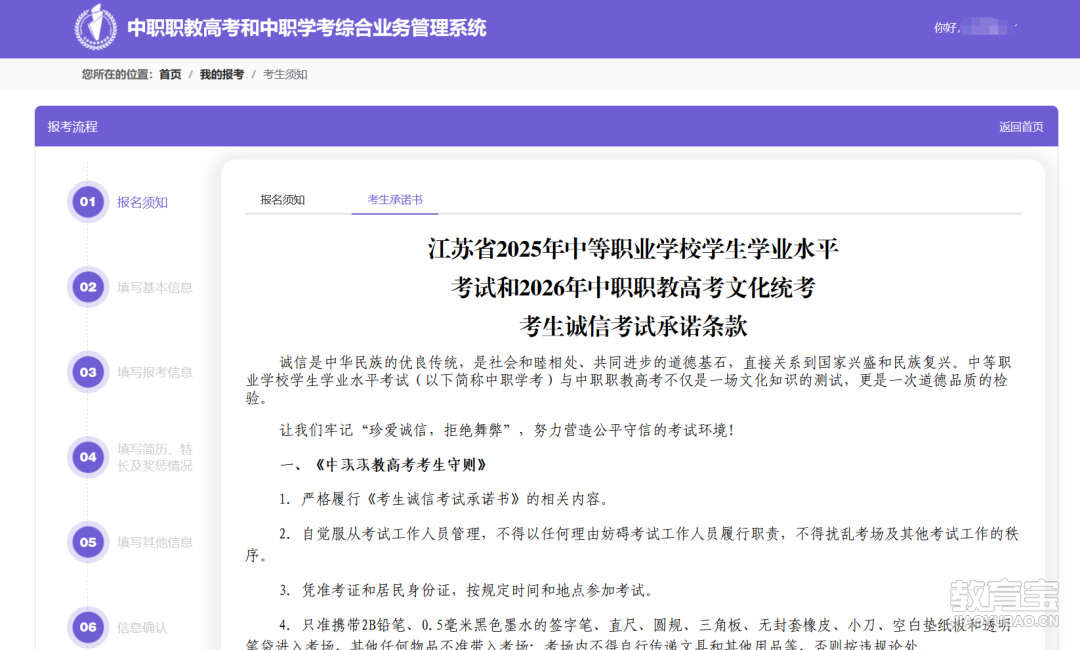Click the step 03 circle icon
Image resolution: width=1080 pixels, height=650 pixels.
point(88,372)
